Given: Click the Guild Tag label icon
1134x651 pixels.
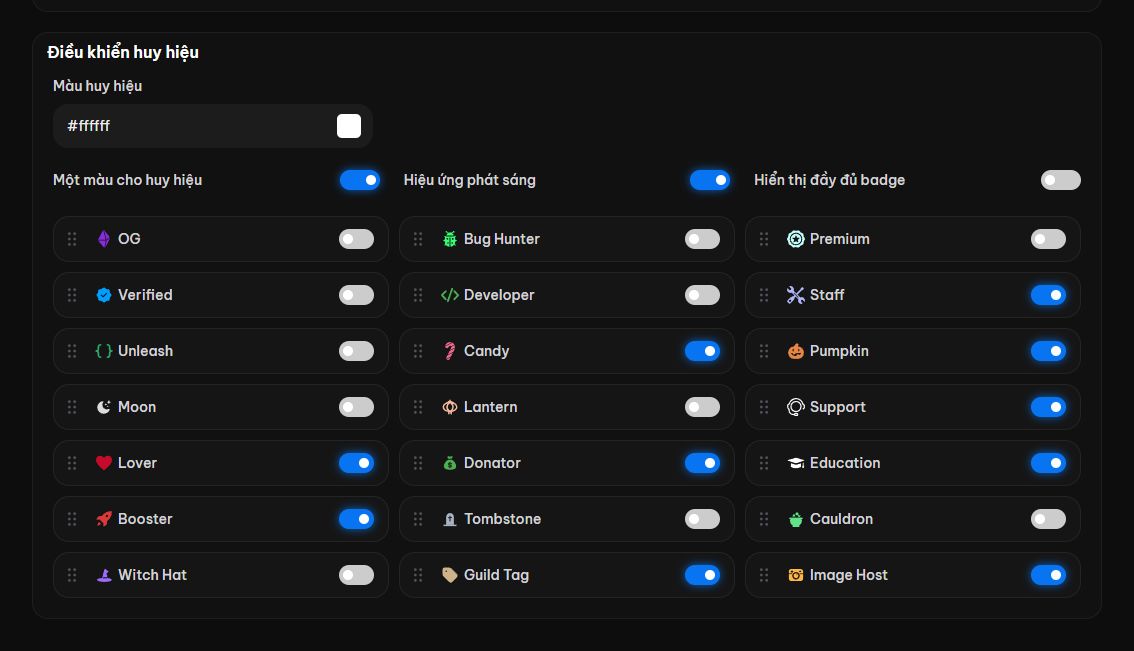Looking at the screenshot, I should pyautogui.click(x=450, y=575).
